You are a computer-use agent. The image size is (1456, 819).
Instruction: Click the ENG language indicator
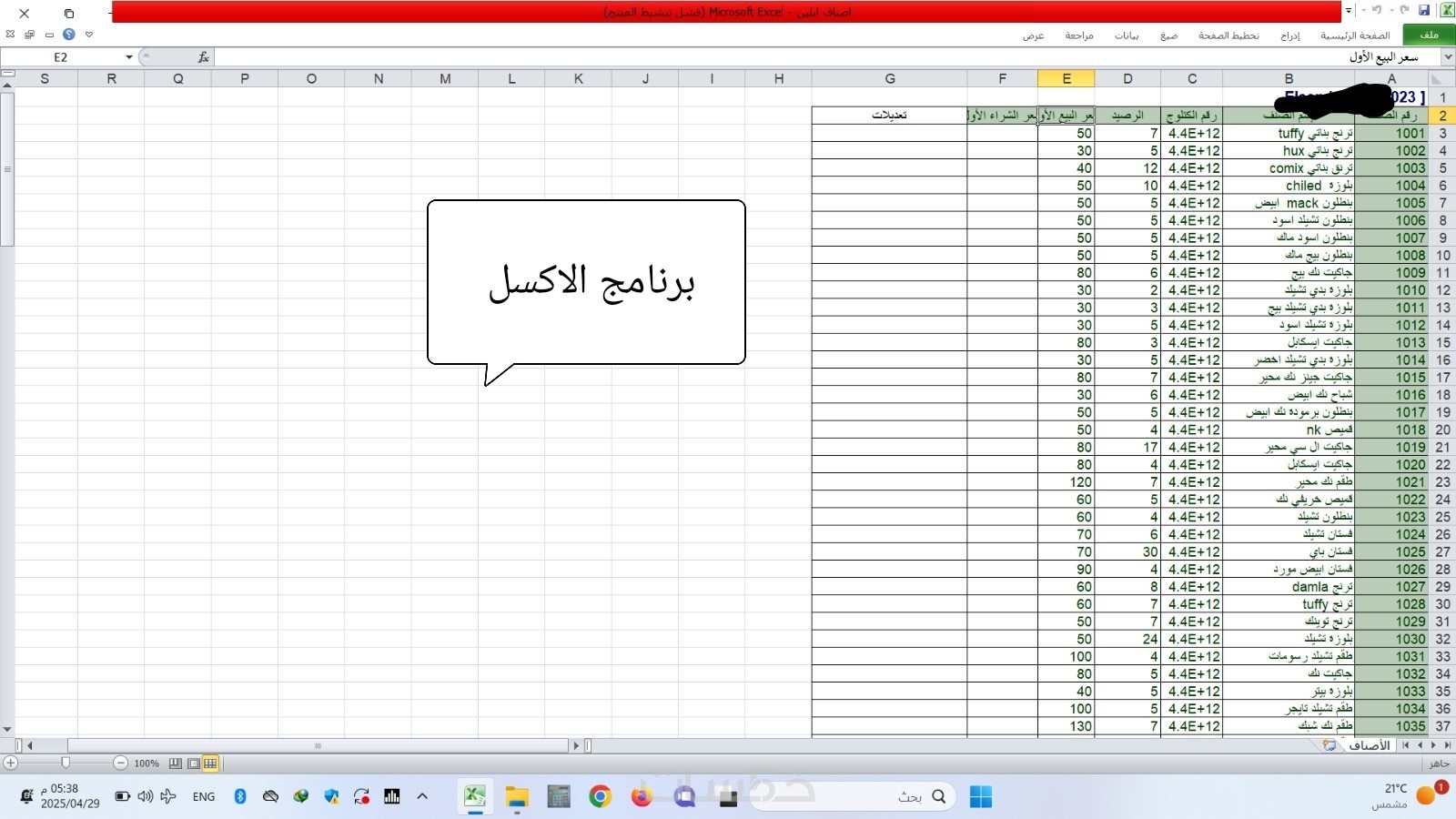click(x=204, y=796)
